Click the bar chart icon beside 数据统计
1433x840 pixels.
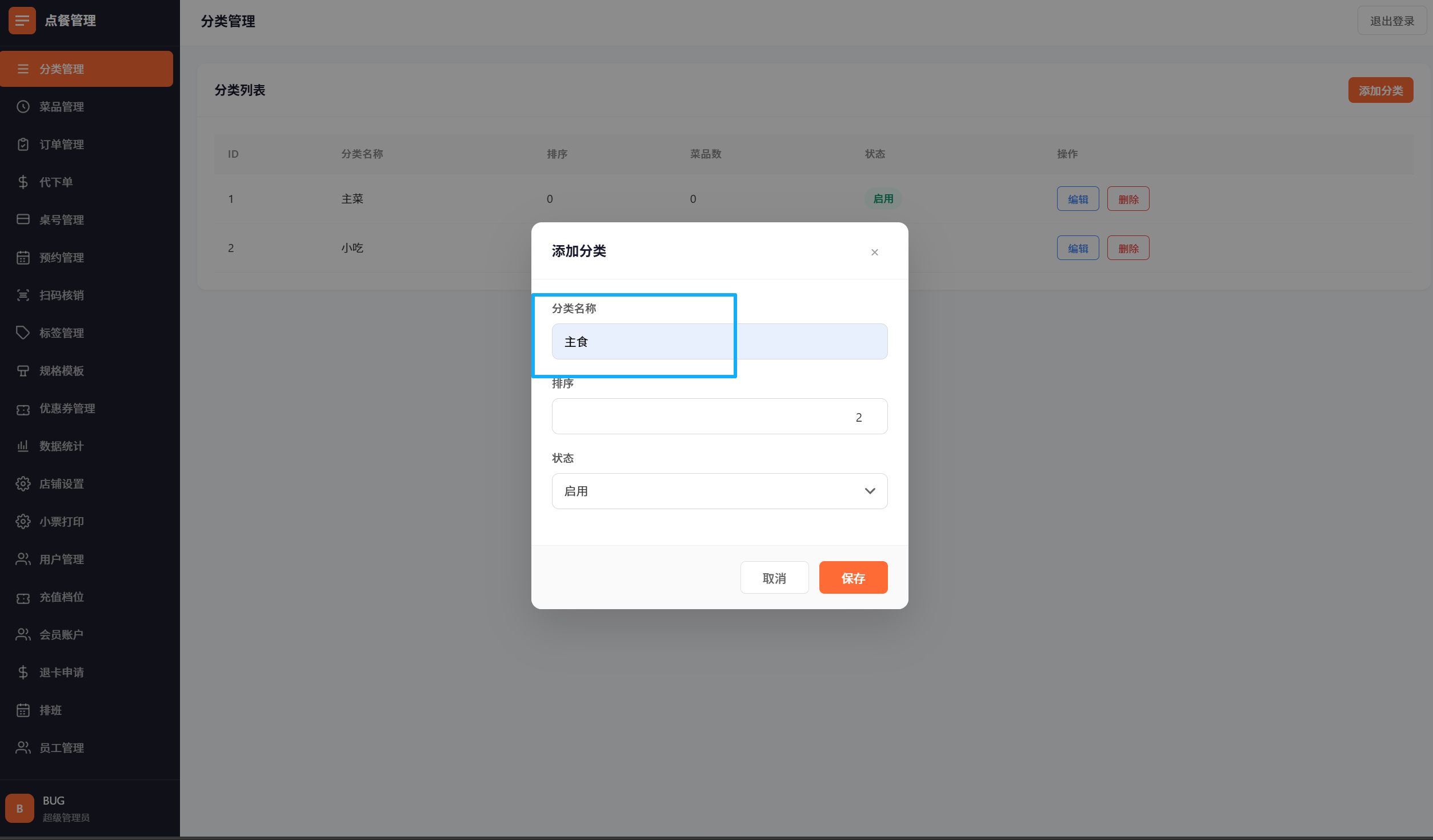click(23, 446)
